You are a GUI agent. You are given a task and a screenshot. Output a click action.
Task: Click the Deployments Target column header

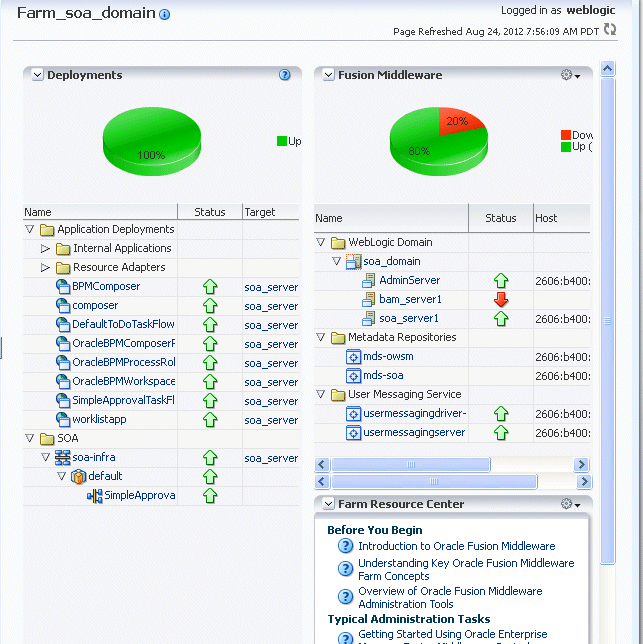point(271,212)
